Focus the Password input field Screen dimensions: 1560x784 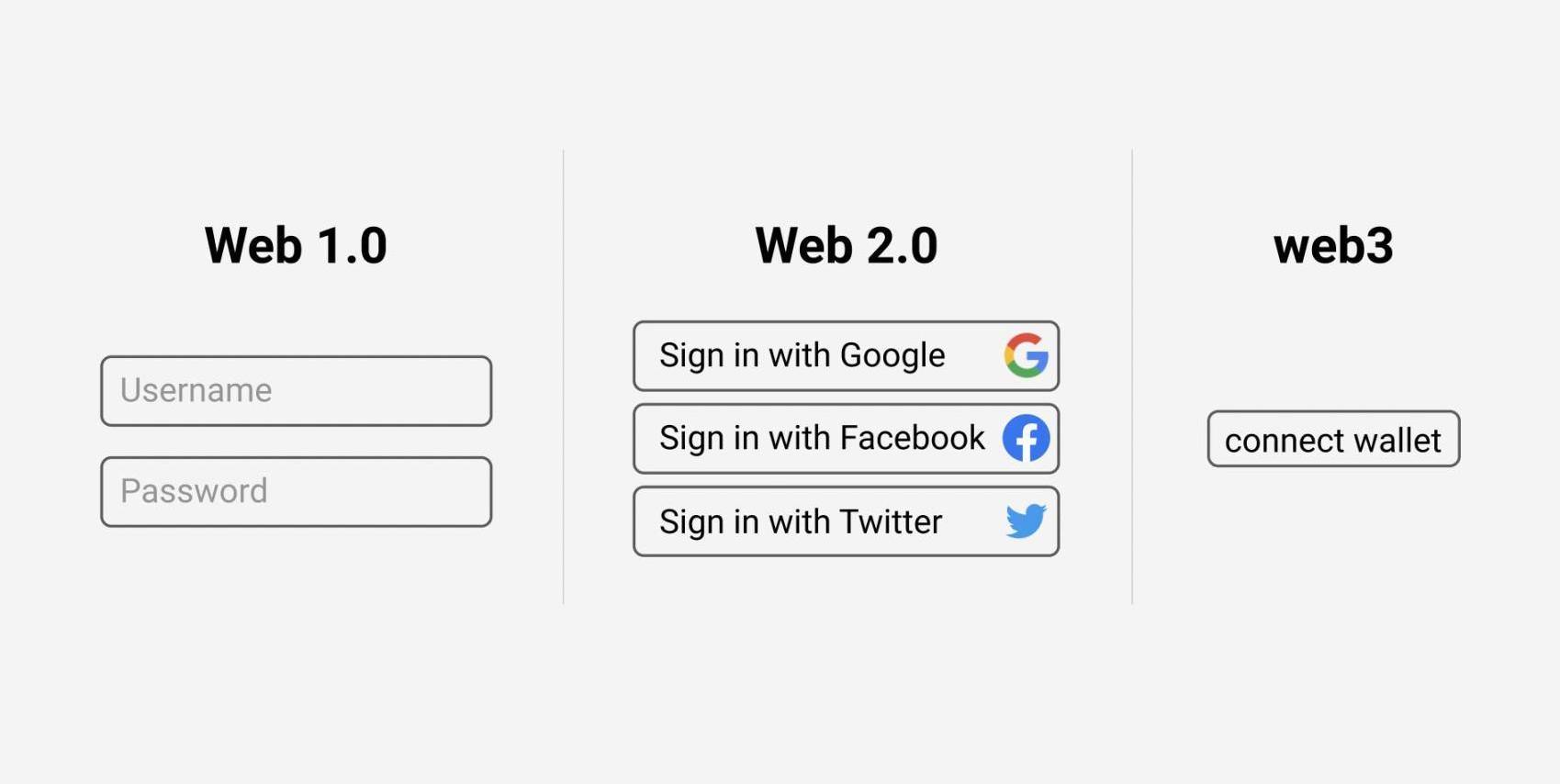(x=296, y=492)
